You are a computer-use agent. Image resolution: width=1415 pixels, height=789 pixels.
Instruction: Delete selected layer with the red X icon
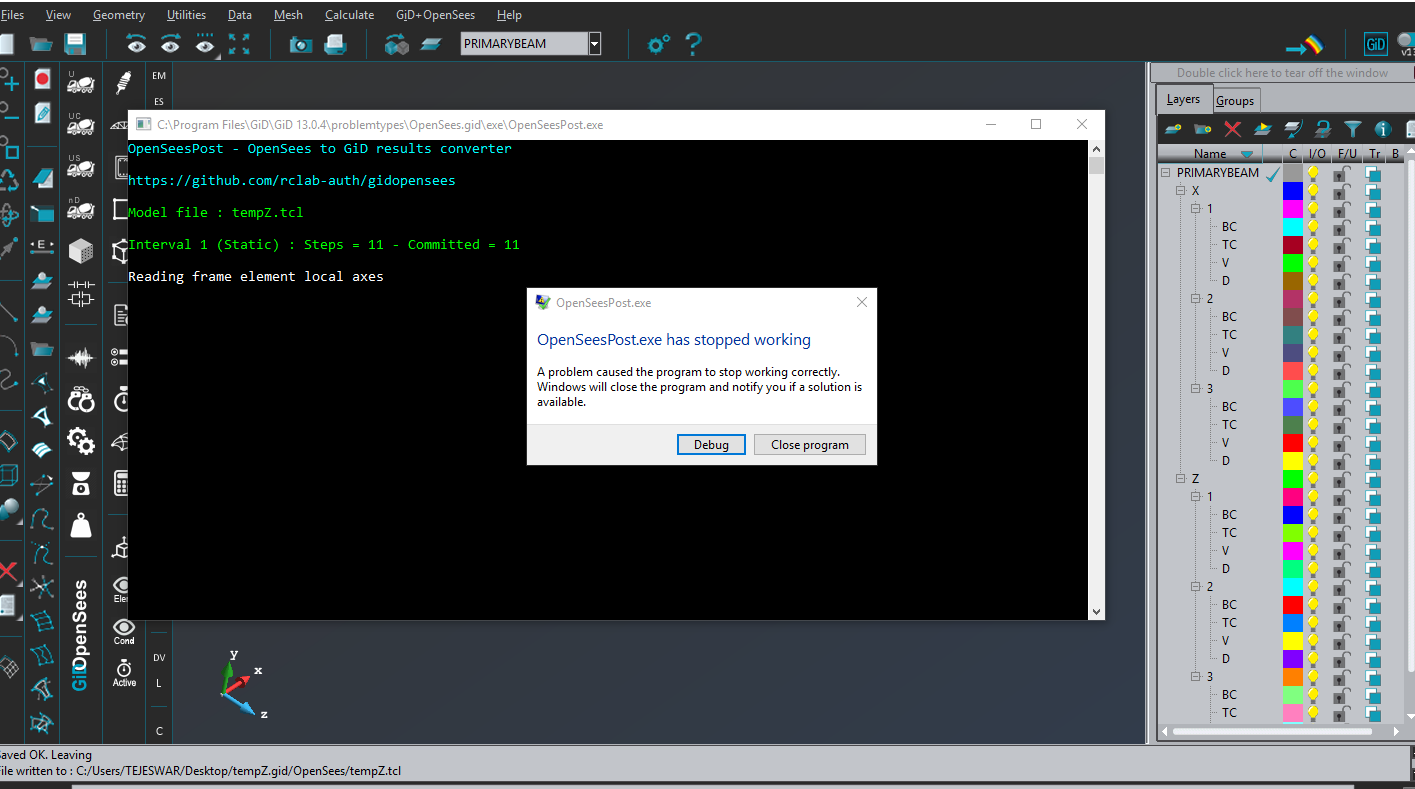pyautogui.click(x=1232, y=130)
